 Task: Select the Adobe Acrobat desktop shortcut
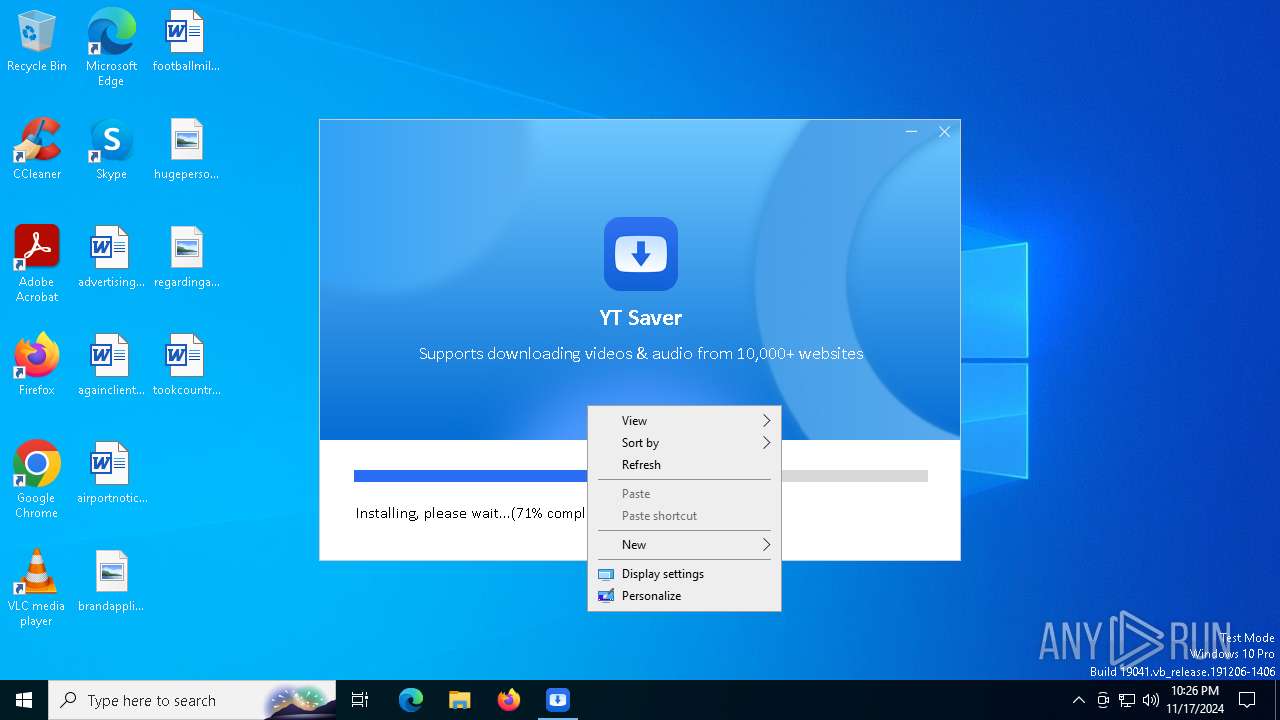37,264
